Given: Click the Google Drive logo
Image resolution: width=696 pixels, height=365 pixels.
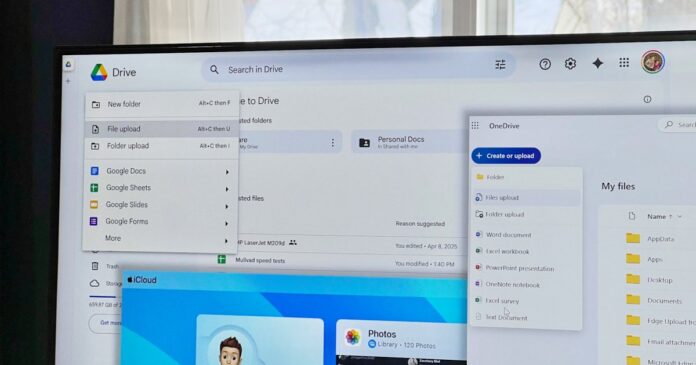Looking at the screenshot, I should (x=99, y=72).
